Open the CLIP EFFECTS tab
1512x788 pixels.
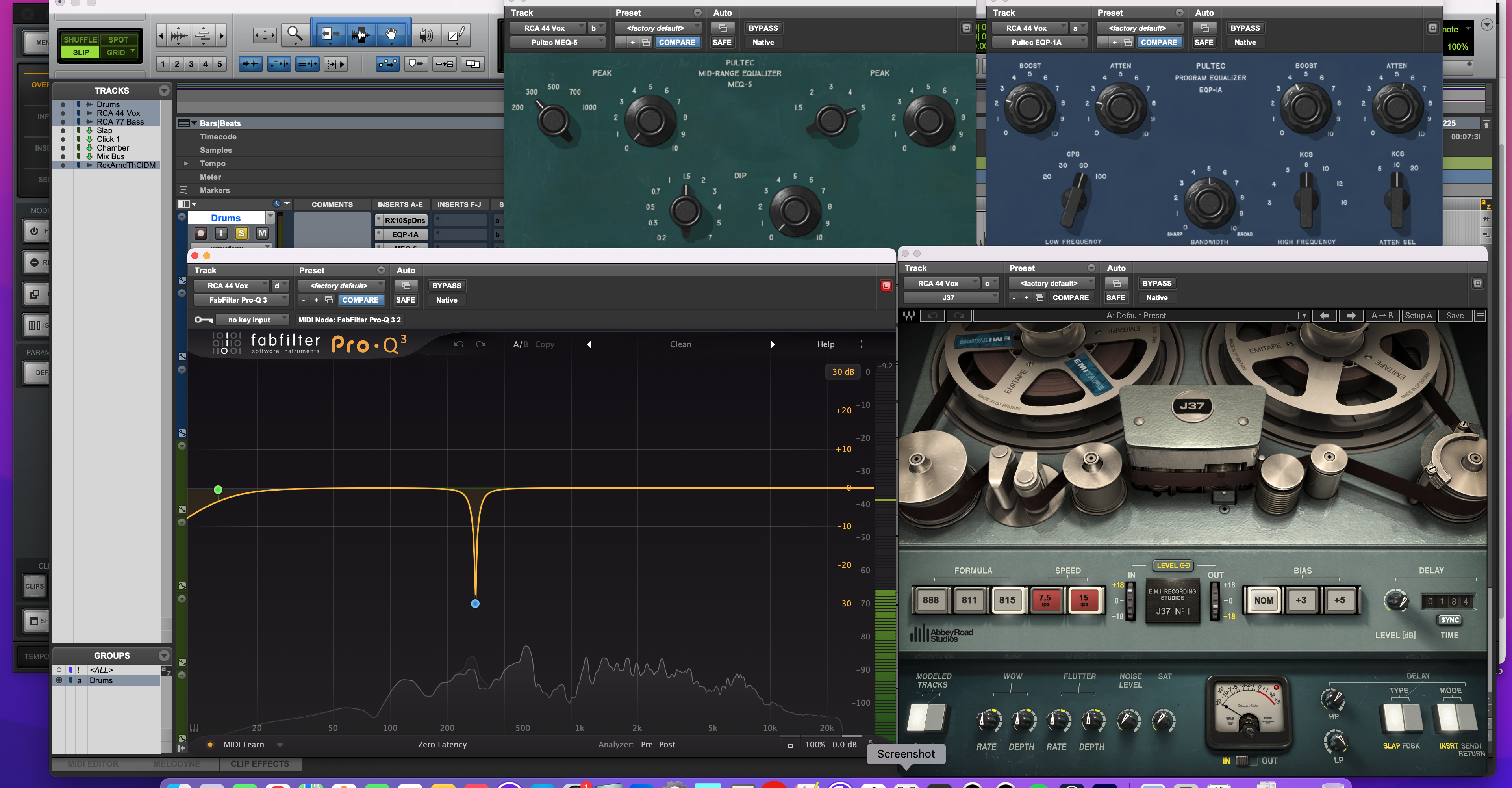tap(259, 763)
